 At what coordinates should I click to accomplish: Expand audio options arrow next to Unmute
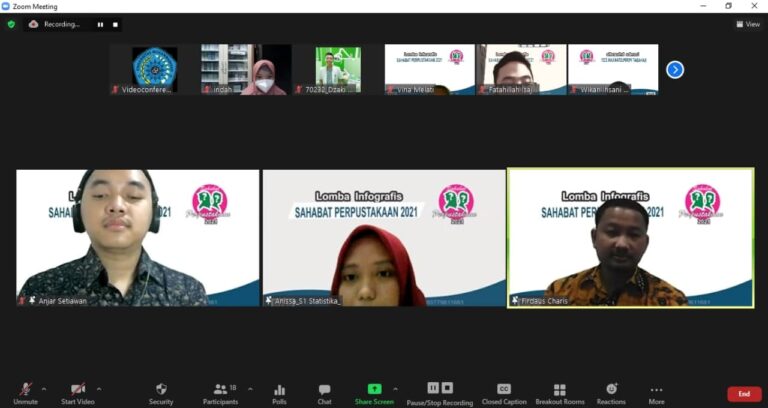tap(44, 389)
